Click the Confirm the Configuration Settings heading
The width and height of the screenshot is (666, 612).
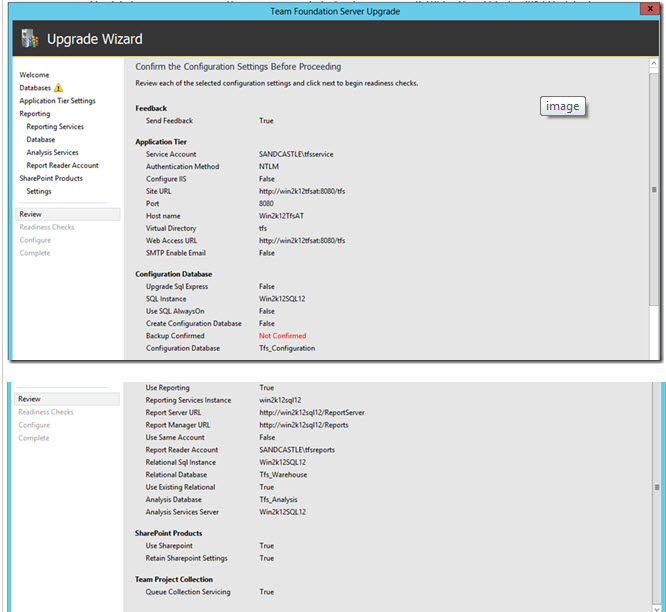click(238, 67)
